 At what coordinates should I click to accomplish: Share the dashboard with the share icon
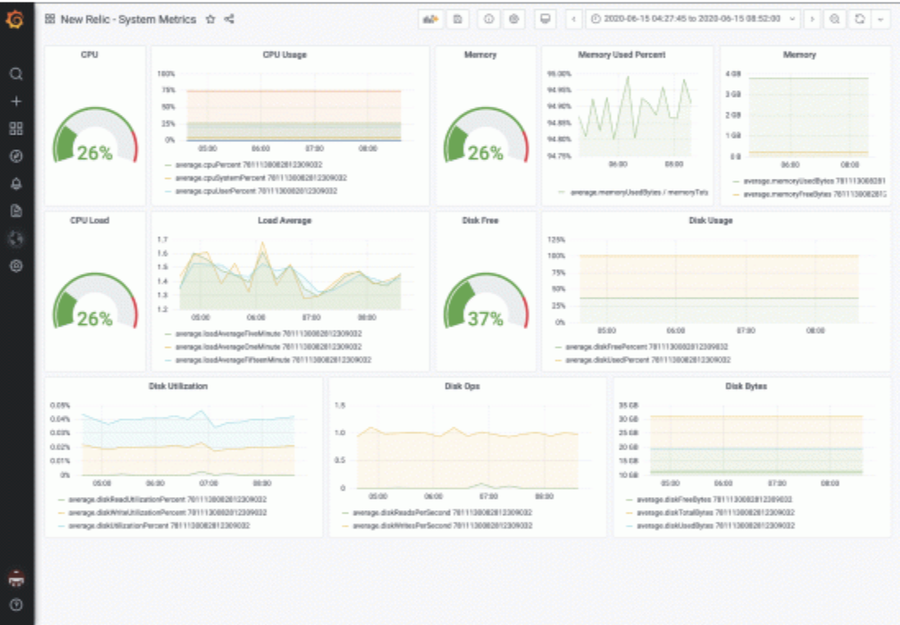[x=229, y=19]
